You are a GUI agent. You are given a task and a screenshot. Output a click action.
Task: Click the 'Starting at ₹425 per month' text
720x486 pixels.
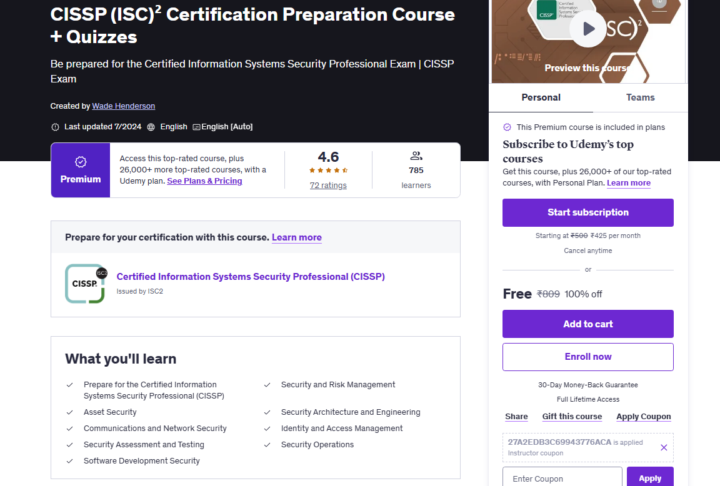pos(588,236)
